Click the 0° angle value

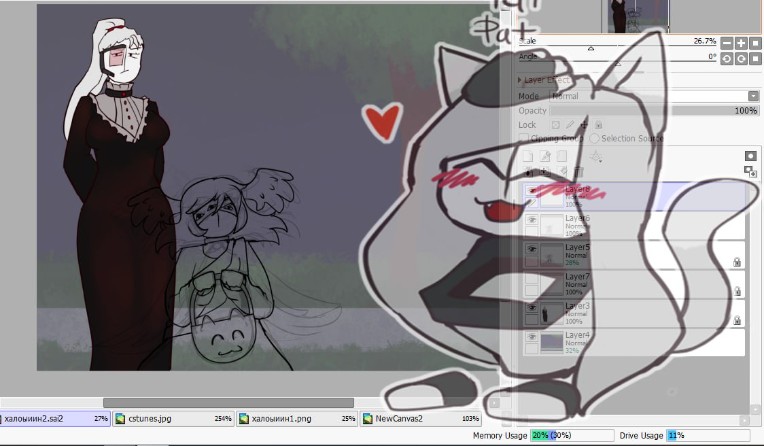click(712, 57)
